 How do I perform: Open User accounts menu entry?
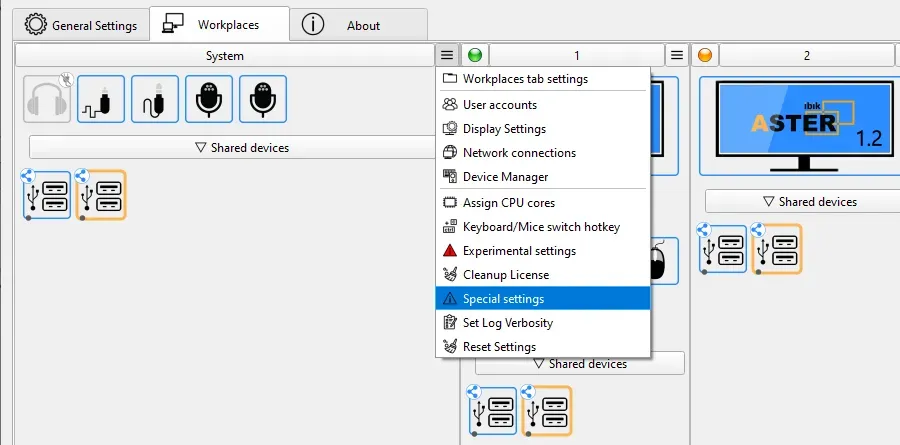[543, 105]
